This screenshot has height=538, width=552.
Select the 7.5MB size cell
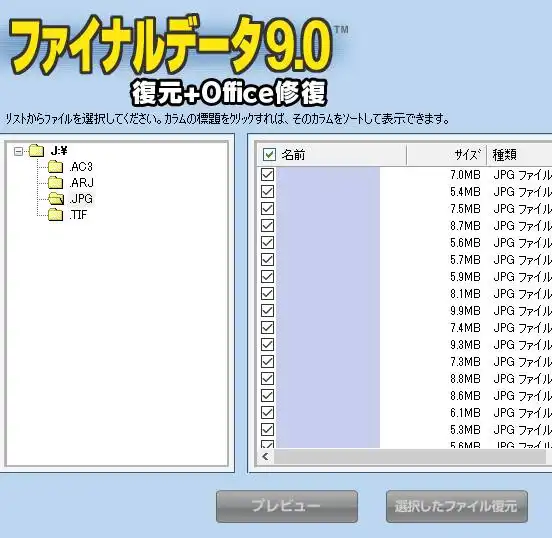click(x=465, y=208)
